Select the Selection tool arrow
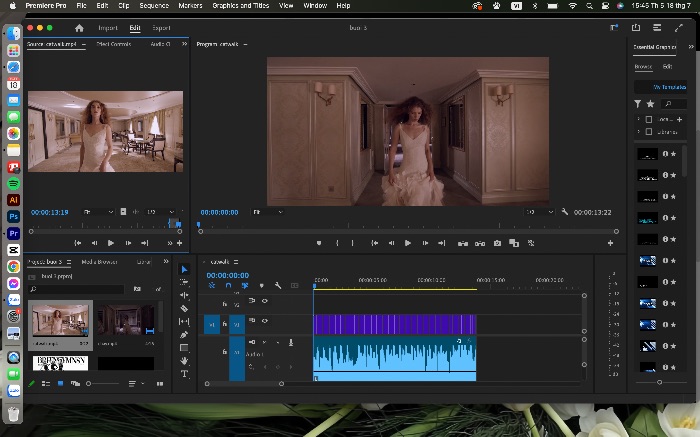 pyautogui.click(x=184, y=269)
